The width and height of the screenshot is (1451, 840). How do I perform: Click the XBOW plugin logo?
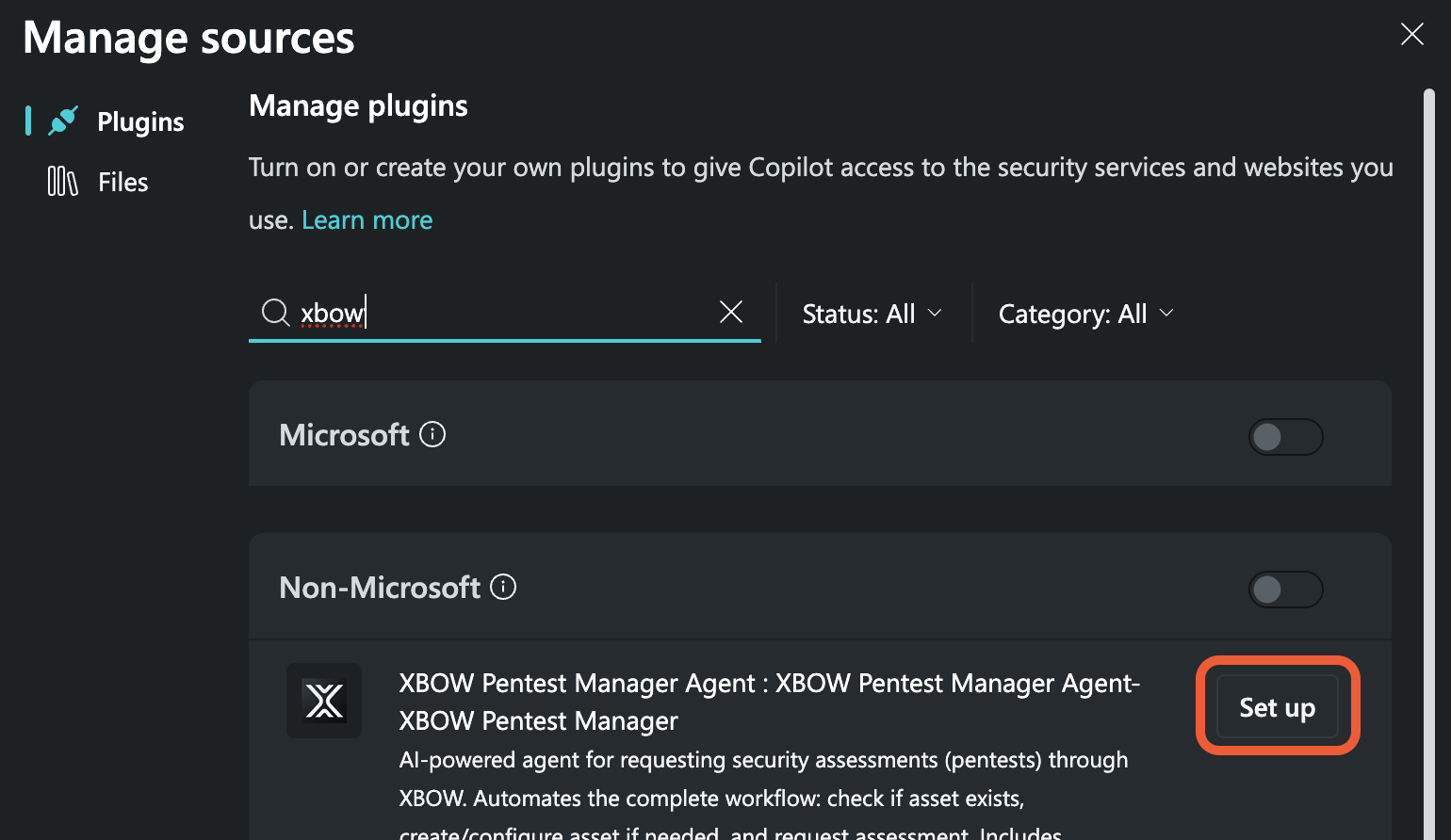[x=323, y=701]
